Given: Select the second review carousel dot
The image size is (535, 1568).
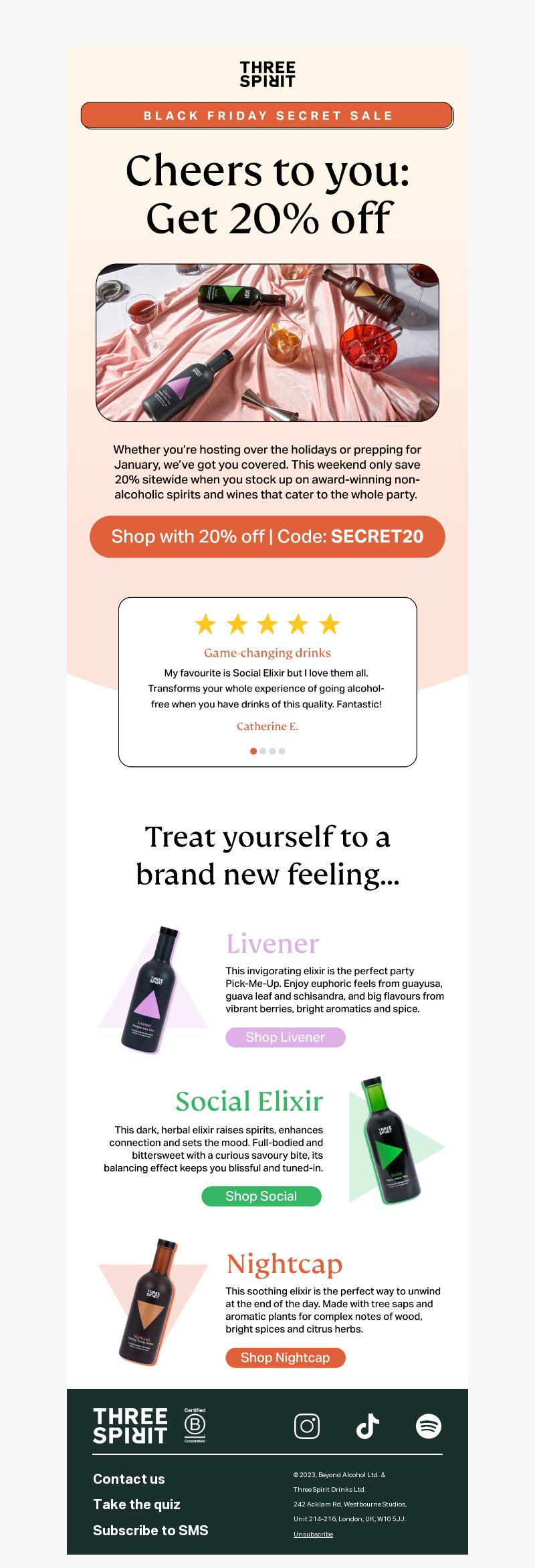Looking at the screenshot, I should 263,751.
